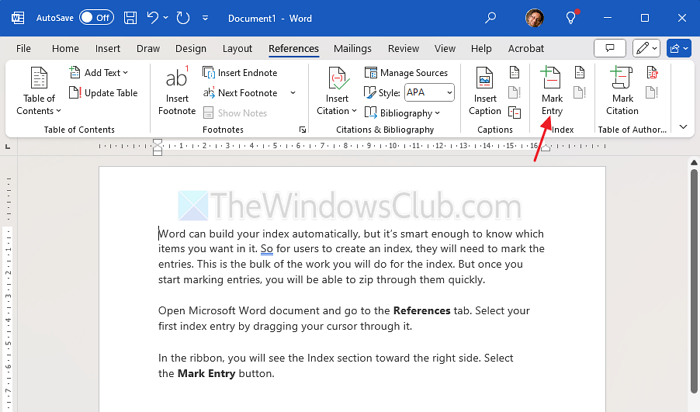Viewport: 700px width, 412px height.
Task: Click the Mark Citation button
Action: [x=622, y=91]
